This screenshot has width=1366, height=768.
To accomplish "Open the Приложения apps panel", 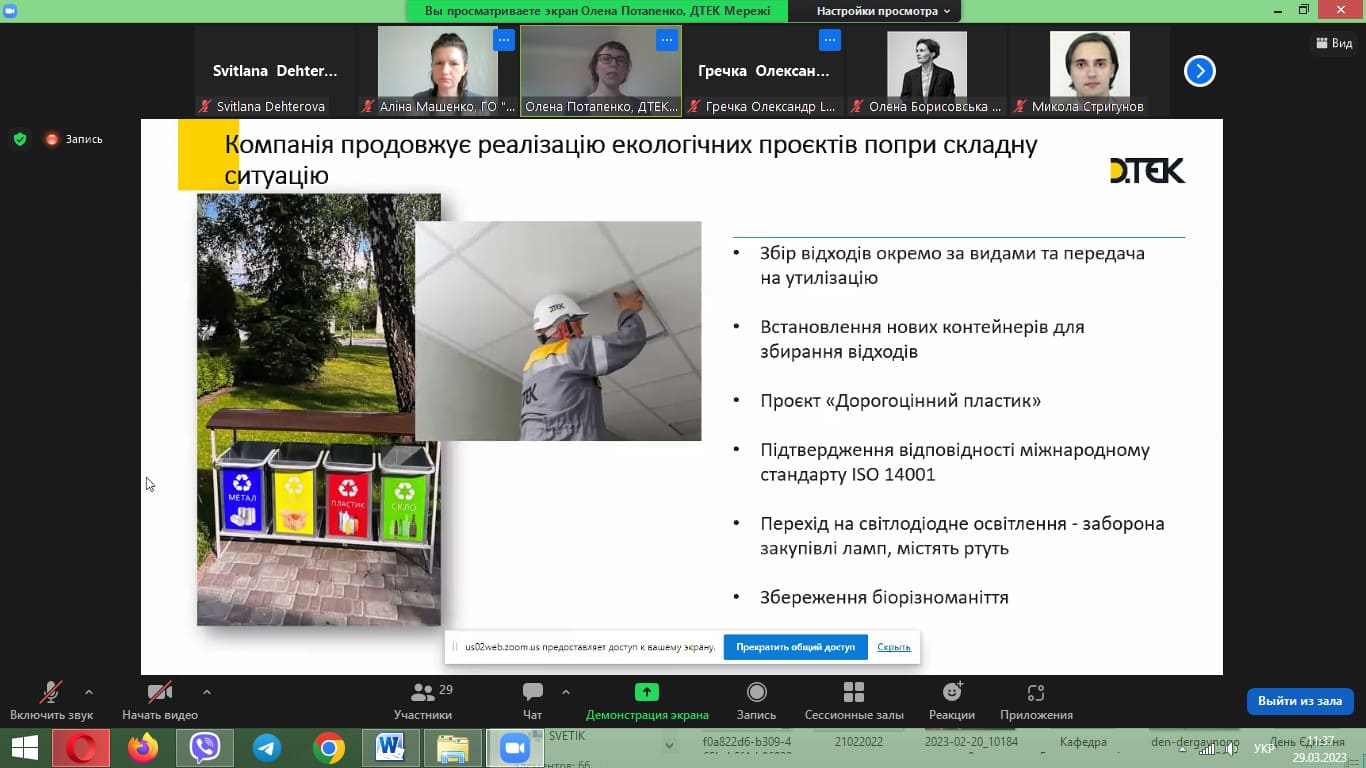I will [1036, 701].
